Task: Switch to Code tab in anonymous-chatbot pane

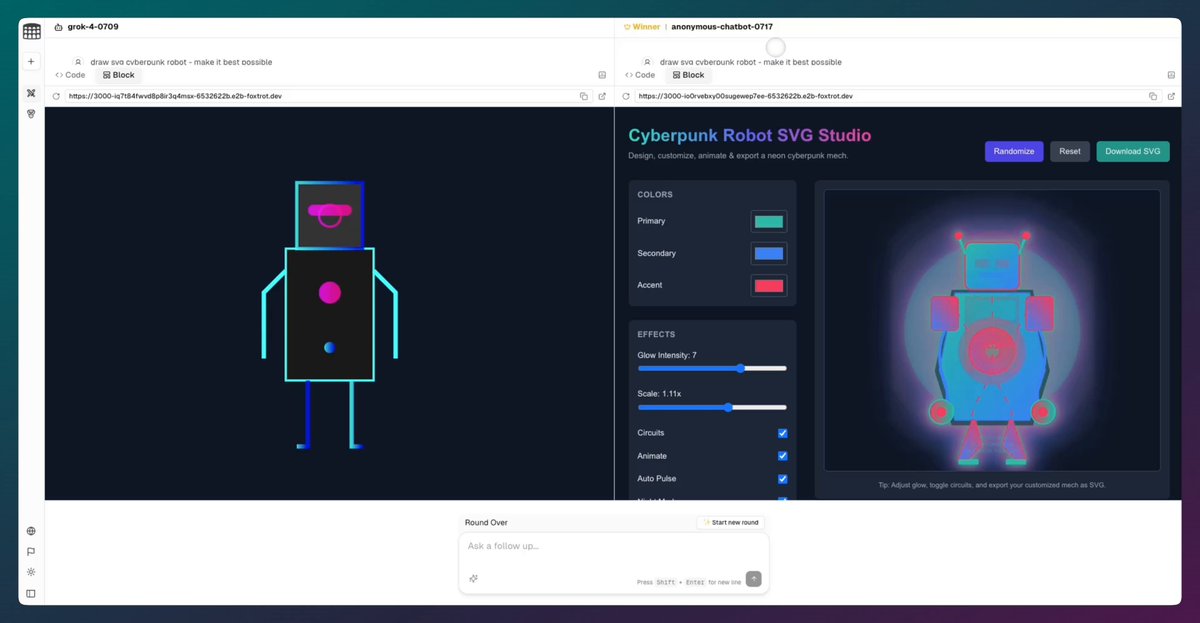Action: click(x=639, y=75)
